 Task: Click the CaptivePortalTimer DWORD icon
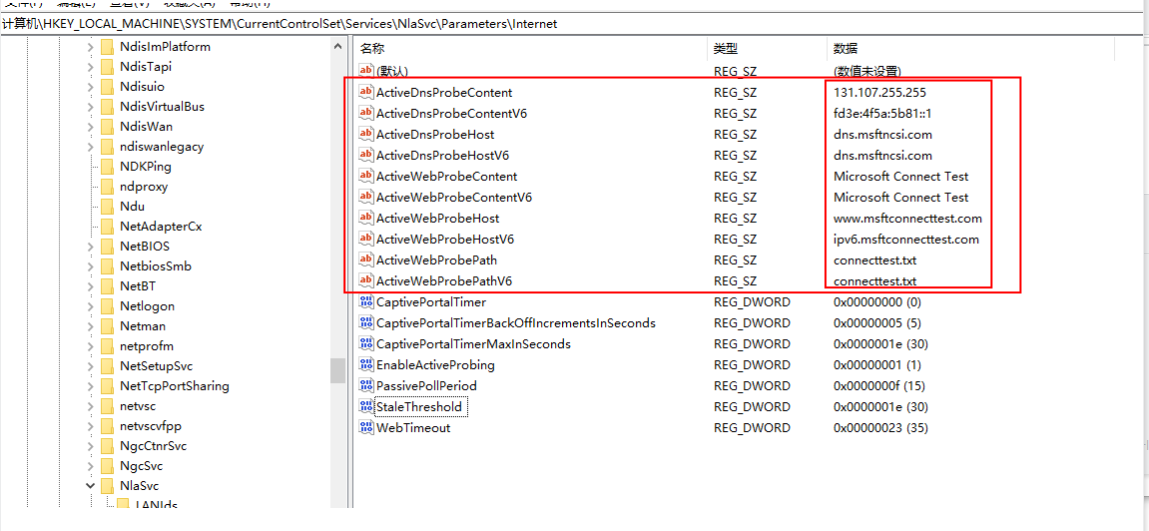(x=366, y=302)
